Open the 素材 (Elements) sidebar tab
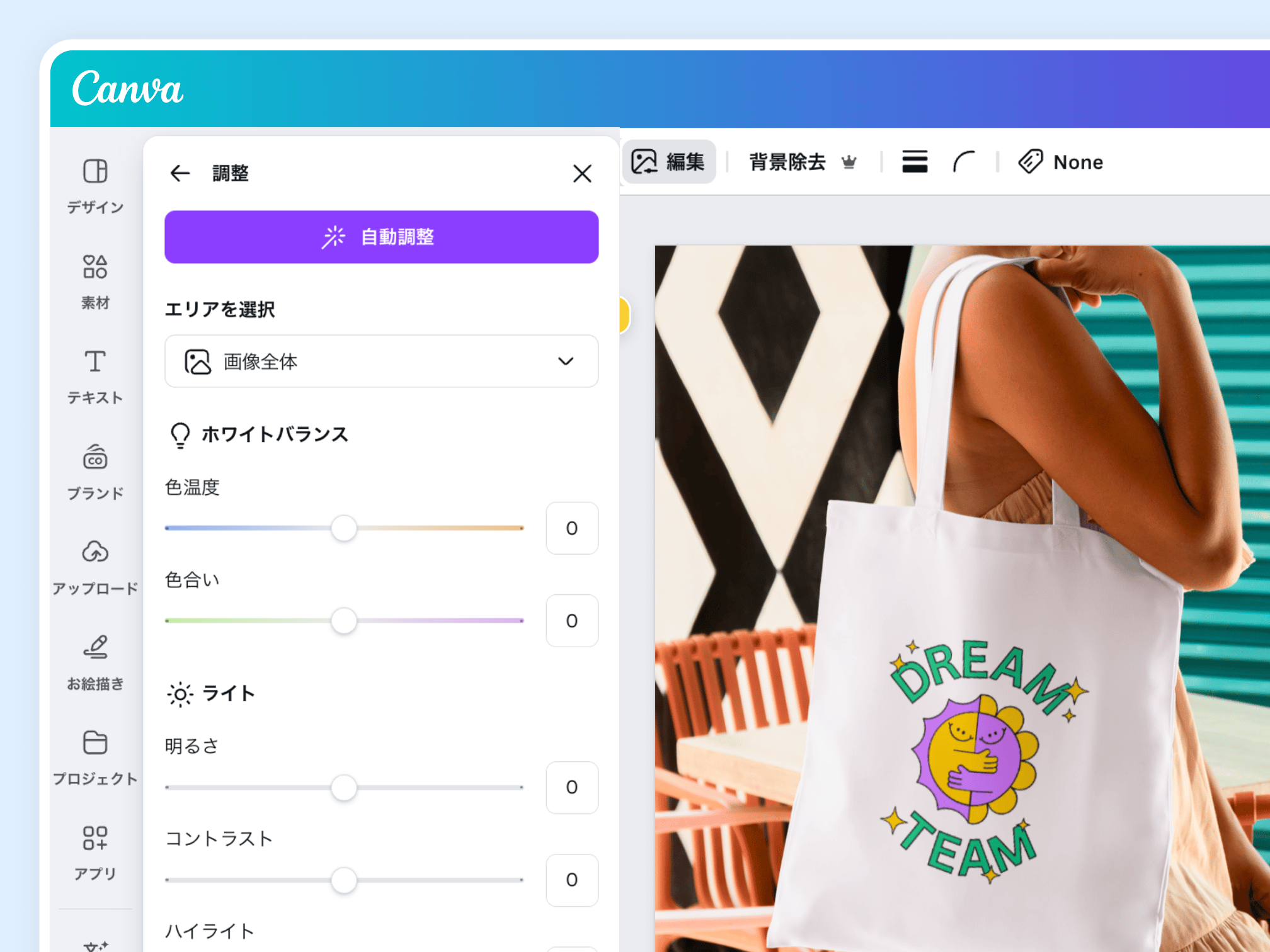This screenshot has width=1270, height=952. click(x=95, y=282)
